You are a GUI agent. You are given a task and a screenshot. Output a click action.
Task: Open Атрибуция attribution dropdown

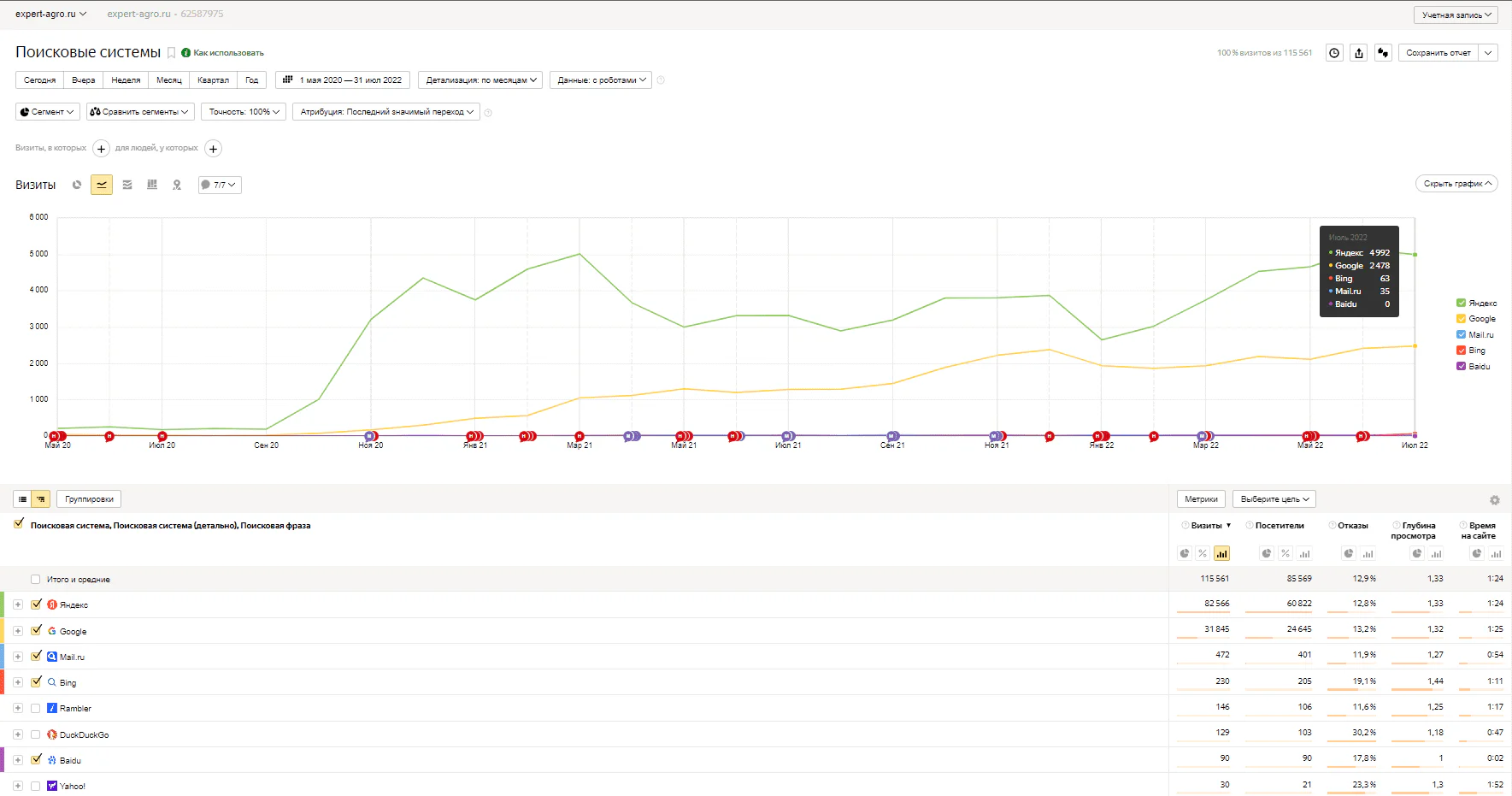coord(386,112)
